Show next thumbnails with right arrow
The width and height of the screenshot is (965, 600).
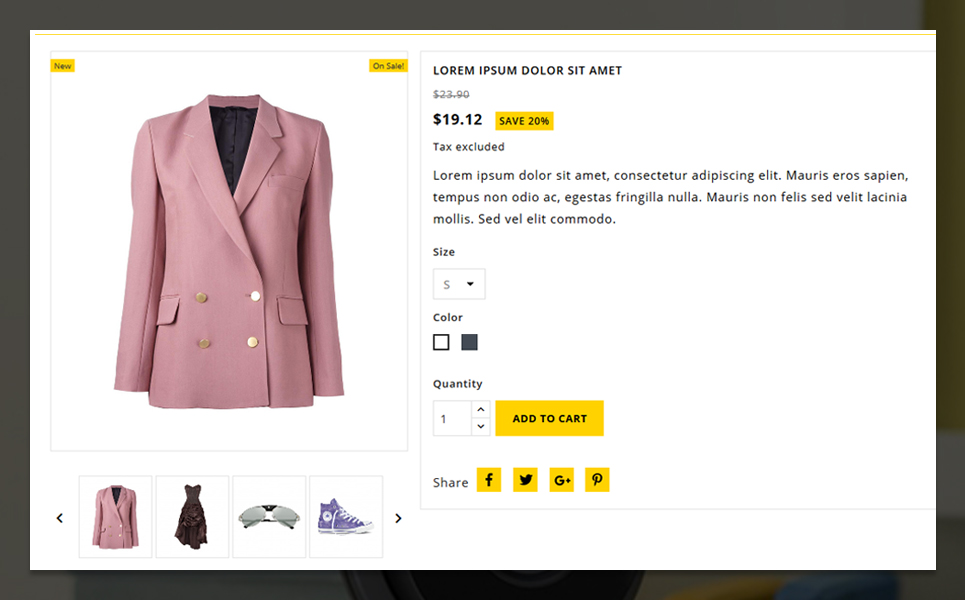(x=398, y=518)
